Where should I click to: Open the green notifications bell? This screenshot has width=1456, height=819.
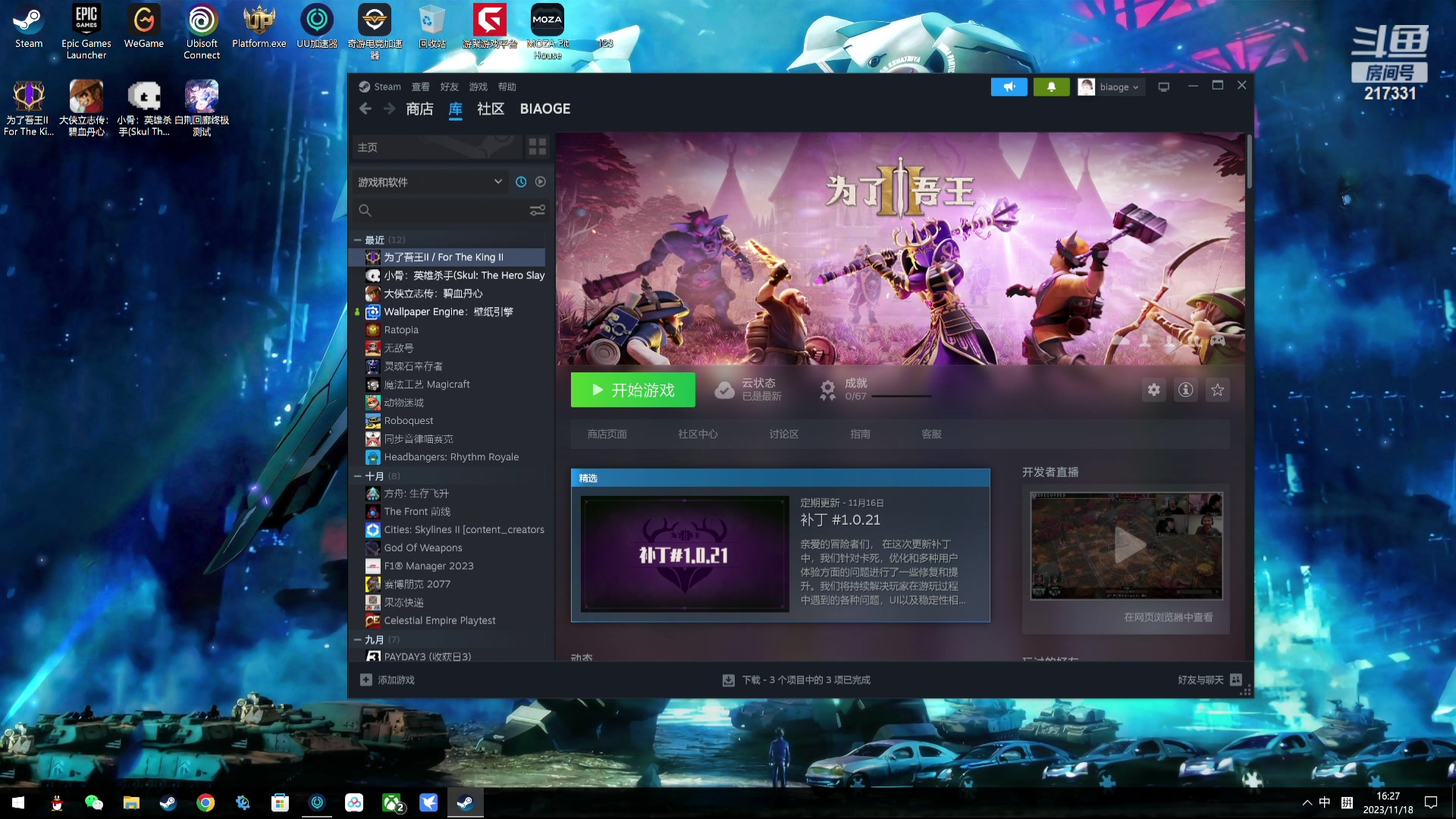[1051, 87]
